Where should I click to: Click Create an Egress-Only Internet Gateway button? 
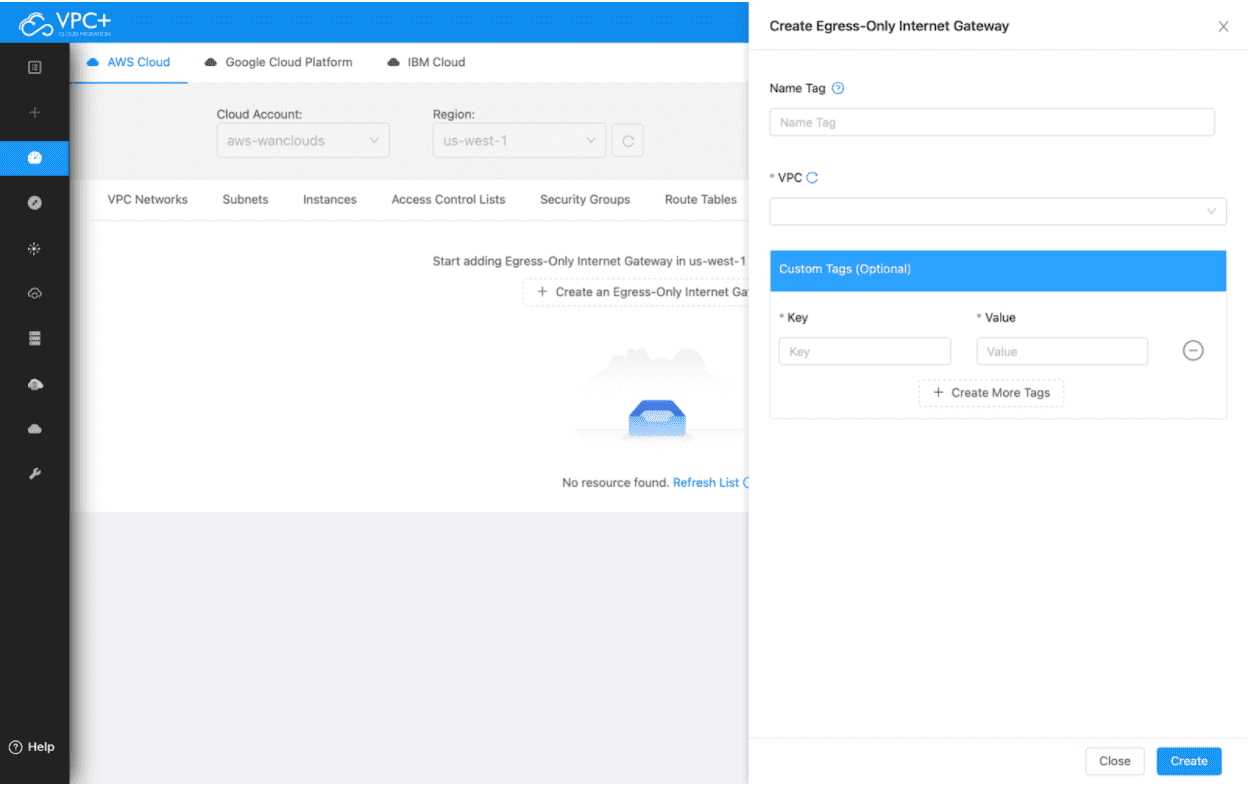(x=636, y=292)
